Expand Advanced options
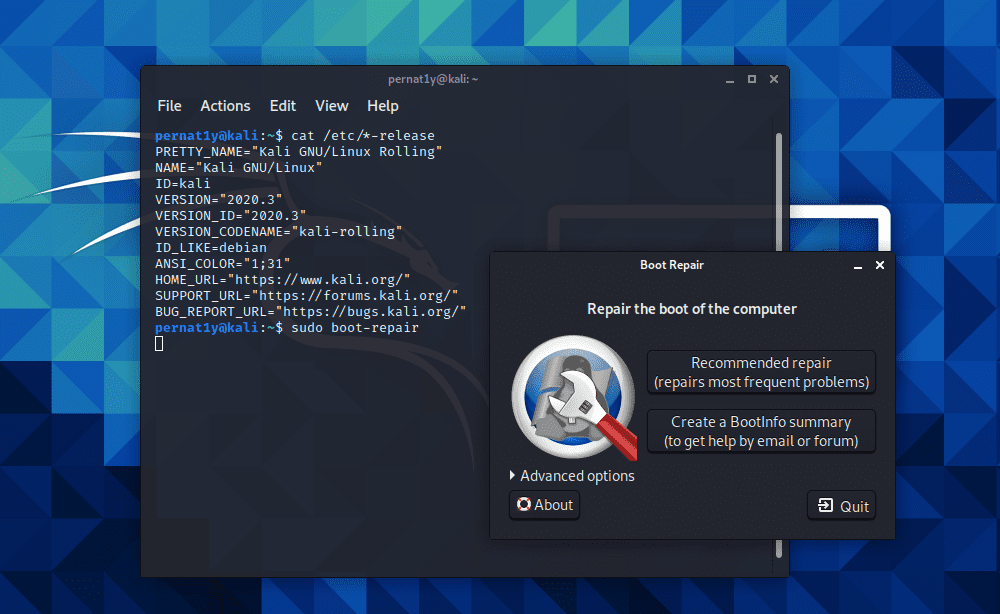This screenshot has height=614, width=1000. click(572, 476)
